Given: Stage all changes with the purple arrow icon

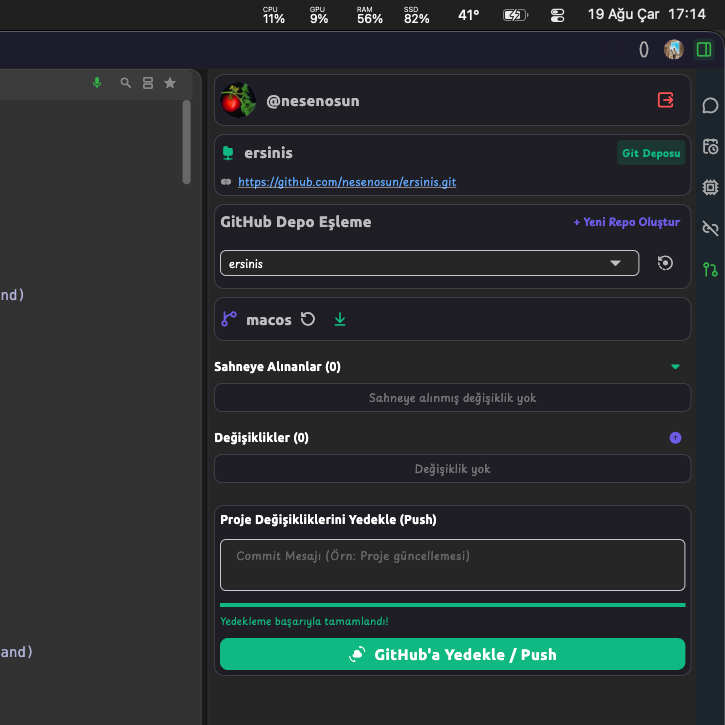Looking at the screenshot, I should (675, 437).
